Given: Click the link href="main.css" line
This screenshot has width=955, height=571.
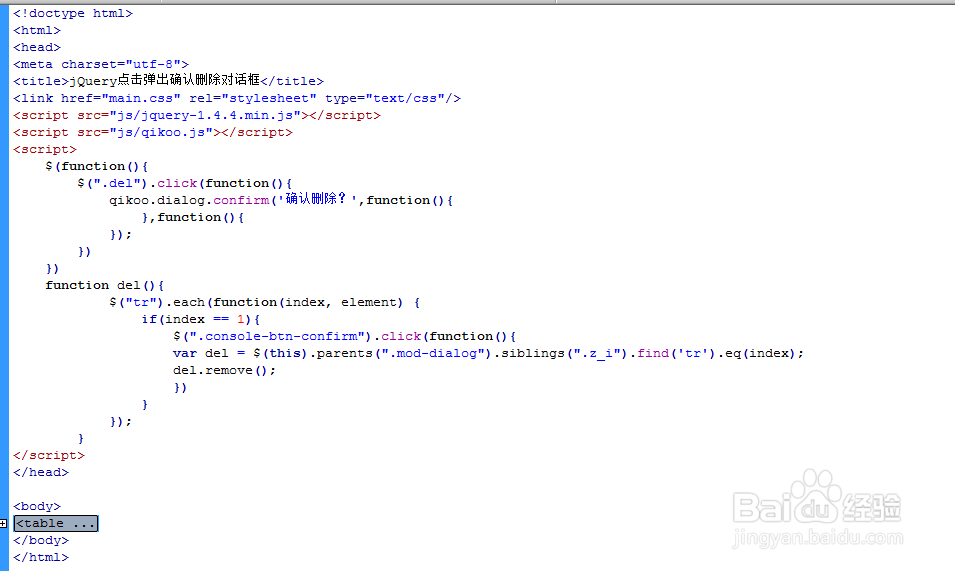Looking at the screenshot, I should click(237, 99).
